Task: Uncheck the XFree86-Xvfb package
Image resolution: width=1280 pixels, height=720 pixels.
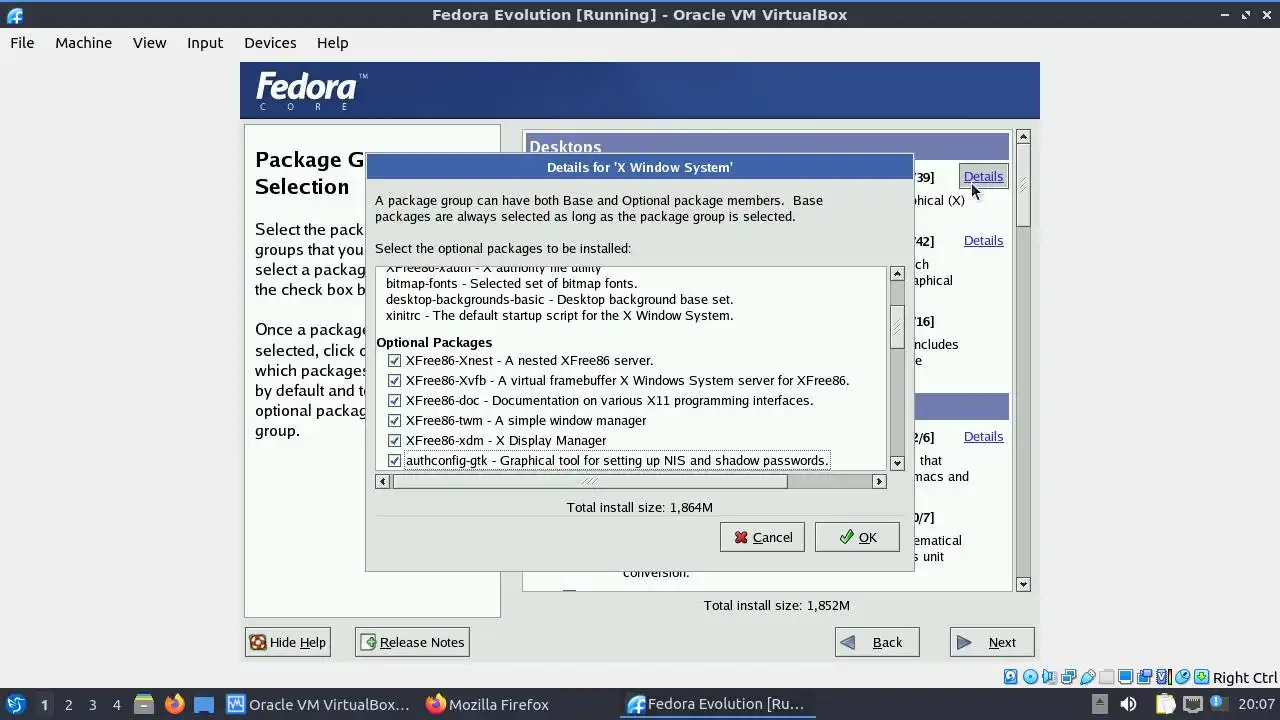Action: click(394, 380)
